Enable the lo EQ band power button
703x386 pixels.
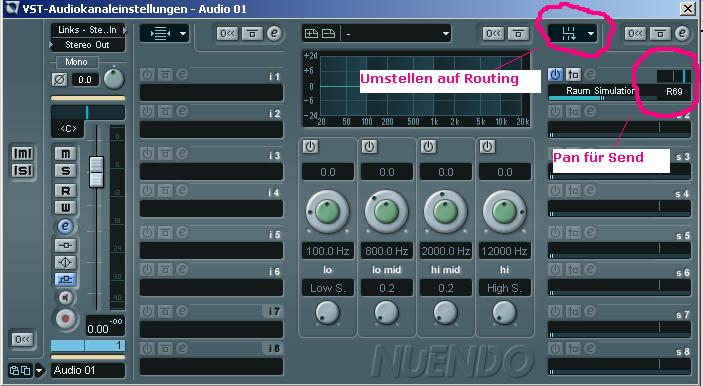click(x=310, y=147)
